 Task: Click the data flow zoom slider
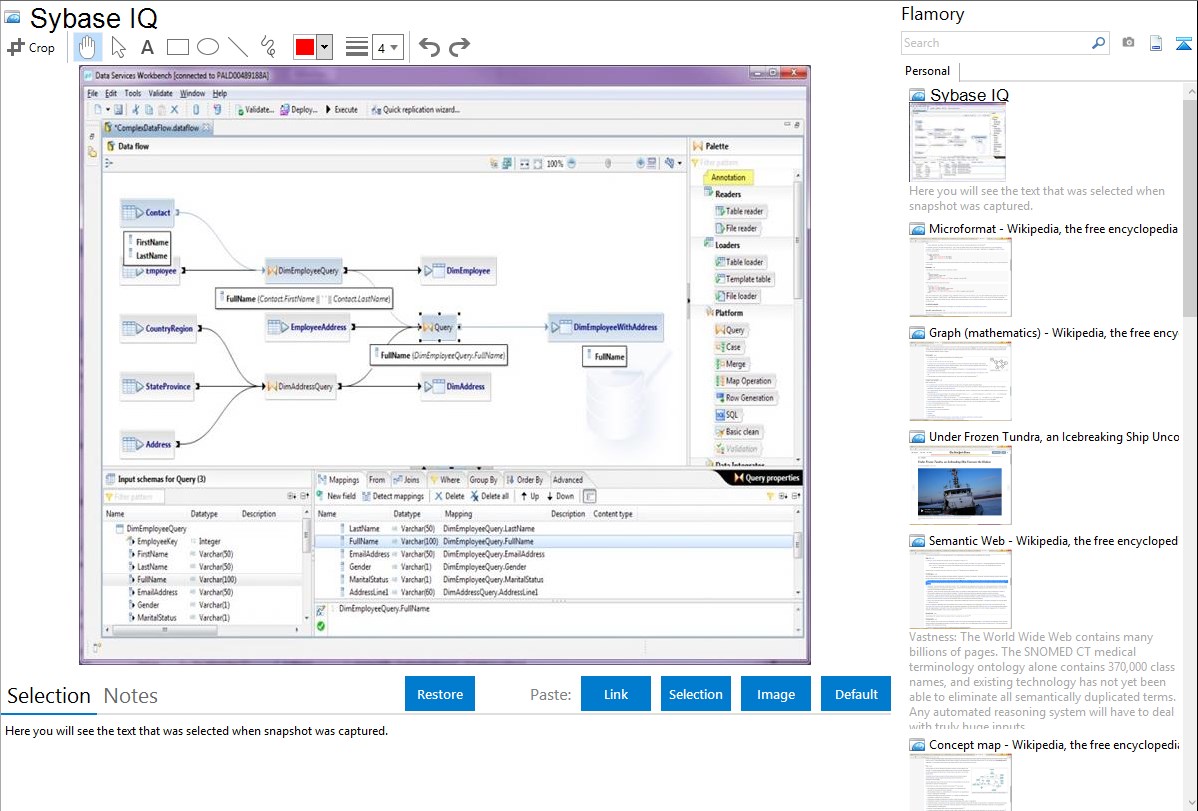(x=607, y=164)
